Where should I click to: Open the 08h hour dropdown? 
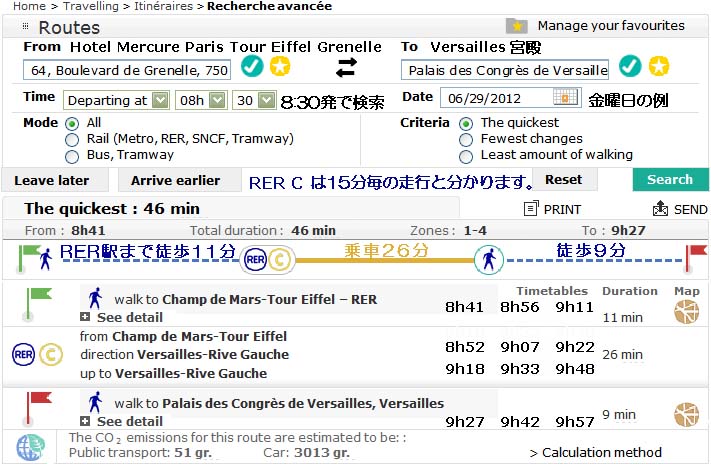pyautogui.click(x=201, y=100)
